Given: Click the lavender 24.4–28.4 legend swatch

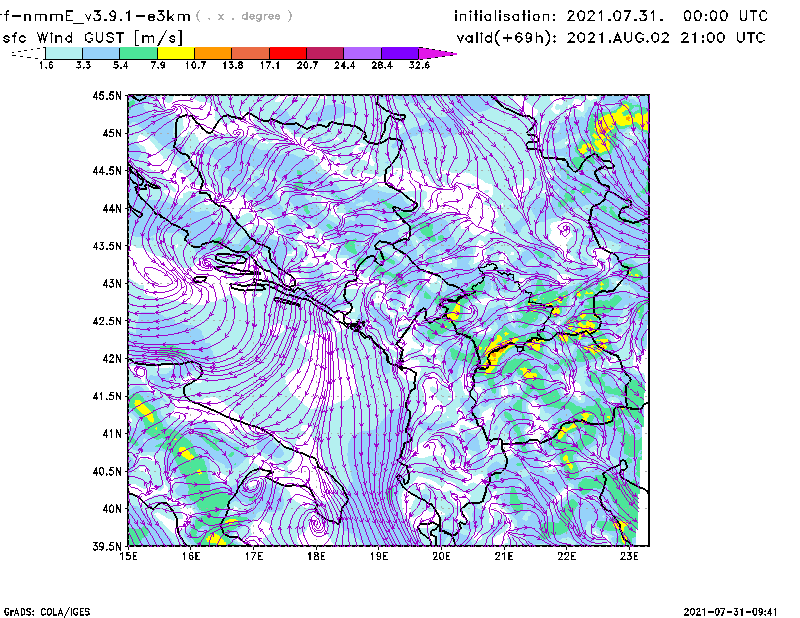Looking at the screenshot, I should (x=362, y=53).
